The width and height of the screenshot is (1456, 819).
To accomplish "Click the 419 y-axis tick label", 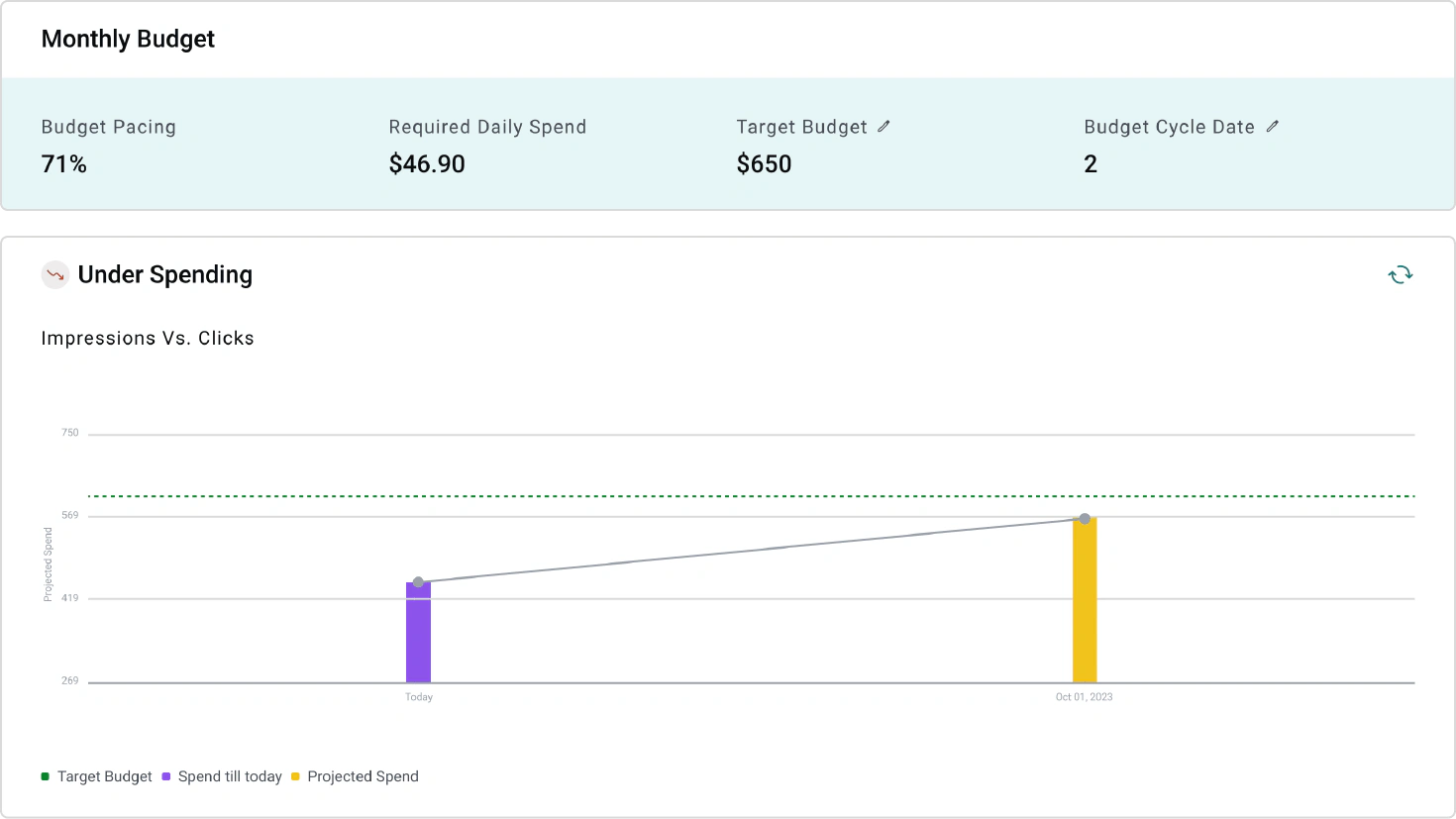I will pos(70,598).
